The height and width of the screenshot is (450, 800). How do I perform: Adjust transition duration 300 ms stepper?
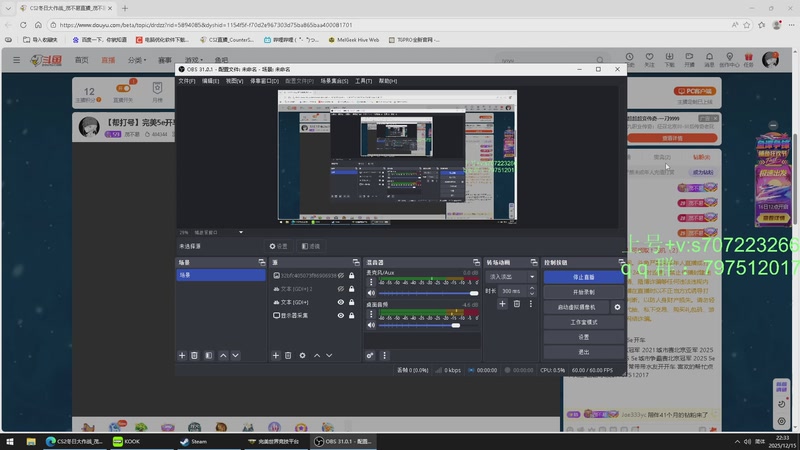(x=532, y=291)
